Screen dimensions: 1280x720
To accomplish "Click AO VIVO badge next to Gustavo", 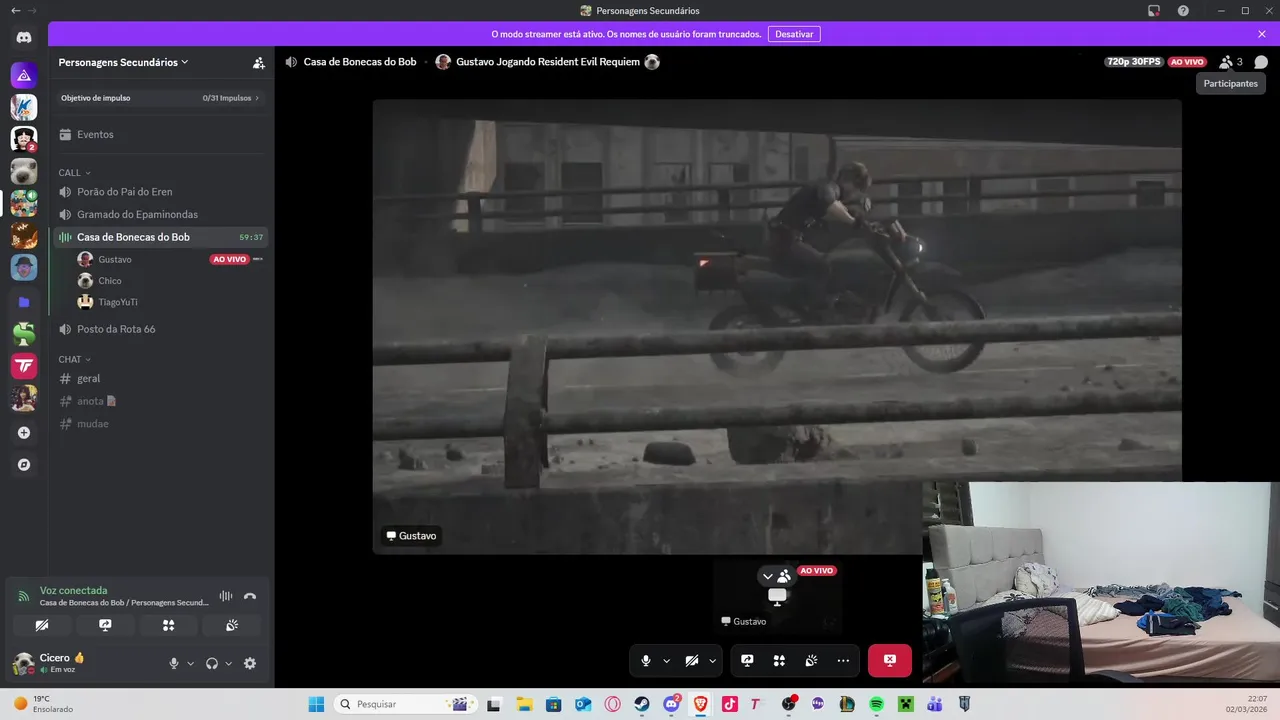I will point(229,259).
